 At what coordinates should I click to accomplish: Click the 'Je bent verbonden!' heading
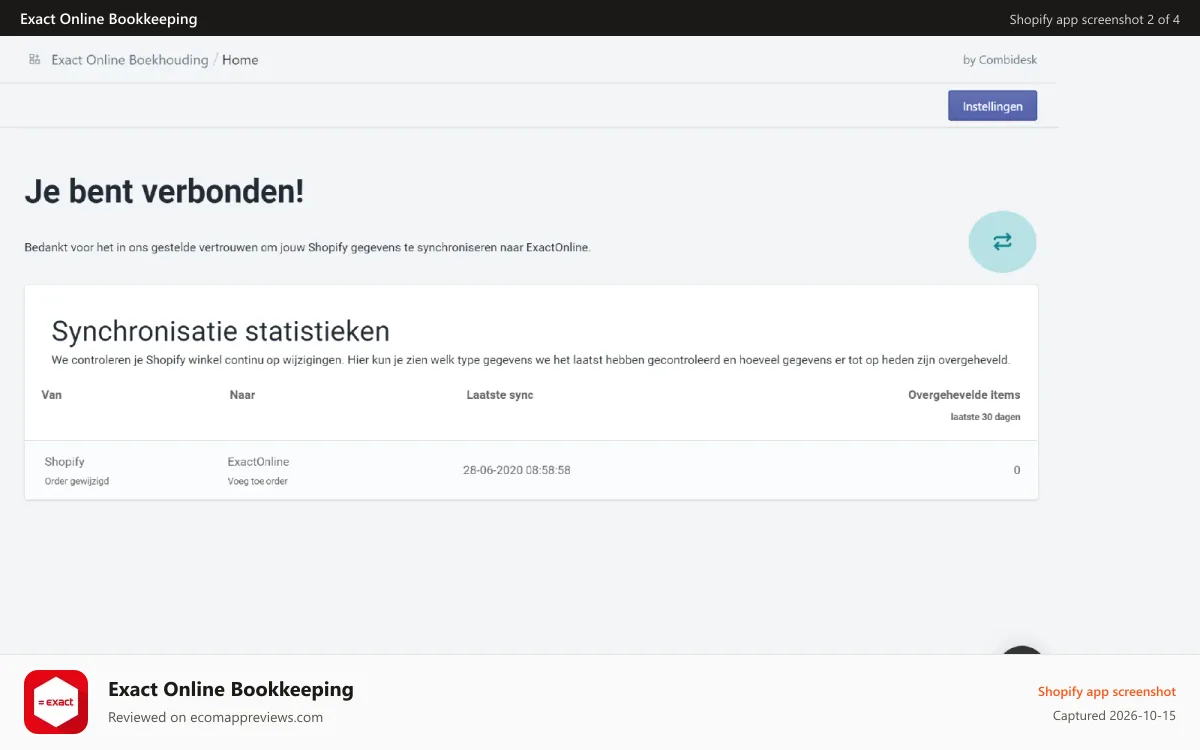click(x=164, y=191)
